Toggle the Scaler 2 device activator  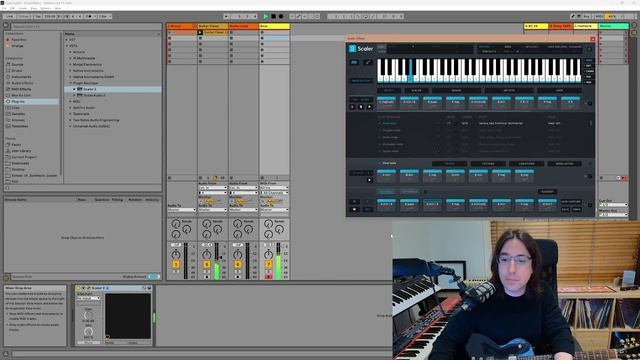click(x=78, y=288)
